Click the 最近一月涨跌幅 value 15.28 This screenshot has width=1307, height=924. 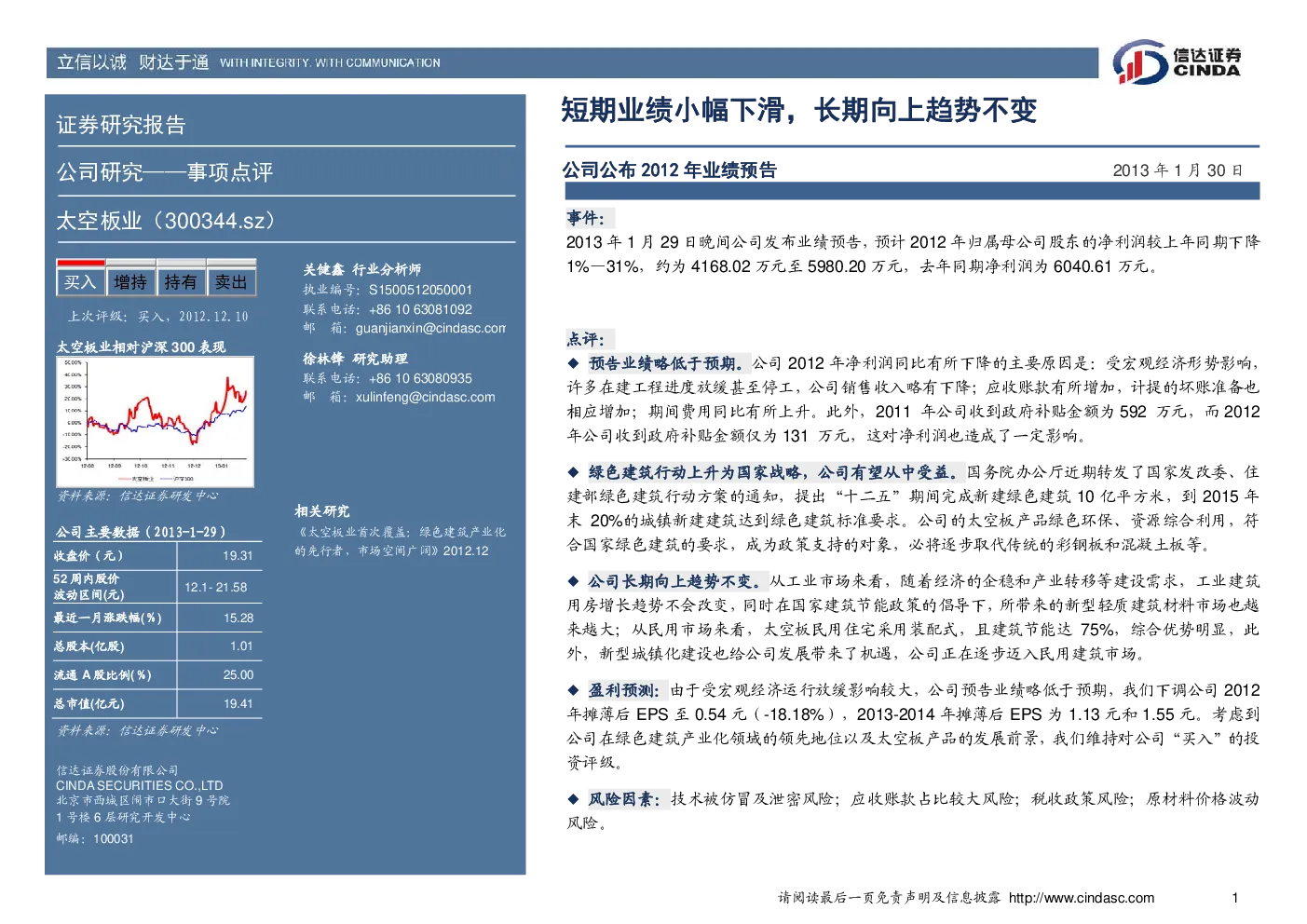[x=238, y=618]
